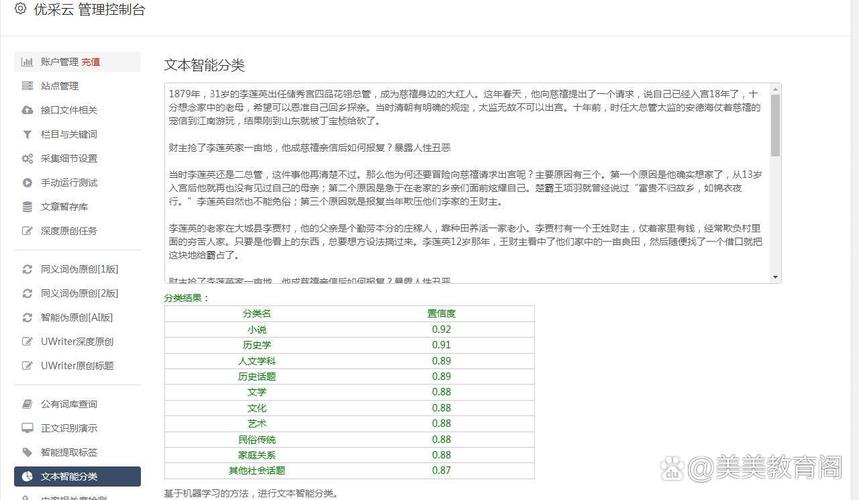859x500 pixels.
Task: Click the book icon for 公有词库查询
Action: point(27,404)
